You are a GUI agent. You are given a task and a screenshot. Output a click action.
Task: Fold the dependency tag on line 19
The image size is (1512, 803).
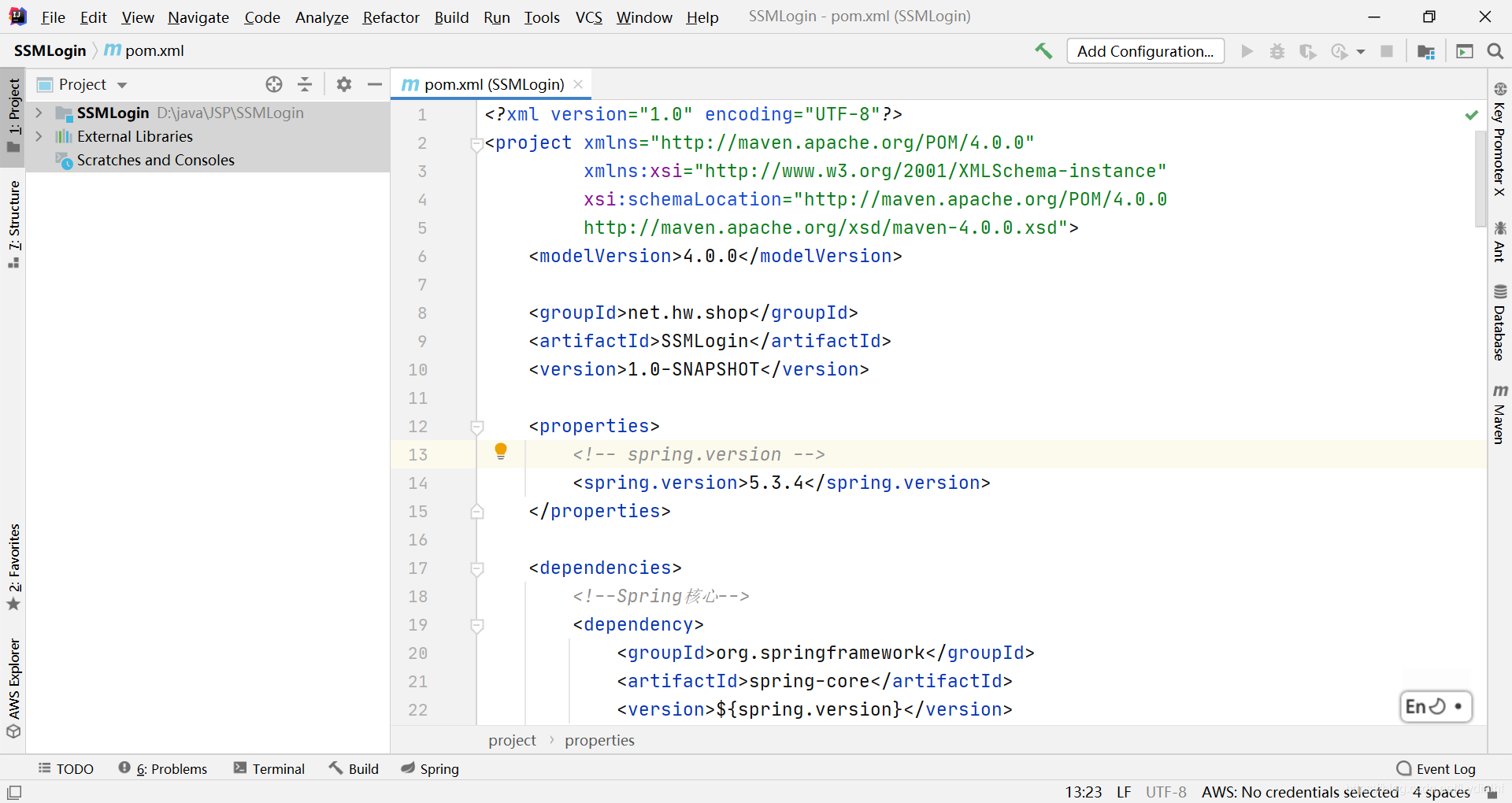coord(476,625)
